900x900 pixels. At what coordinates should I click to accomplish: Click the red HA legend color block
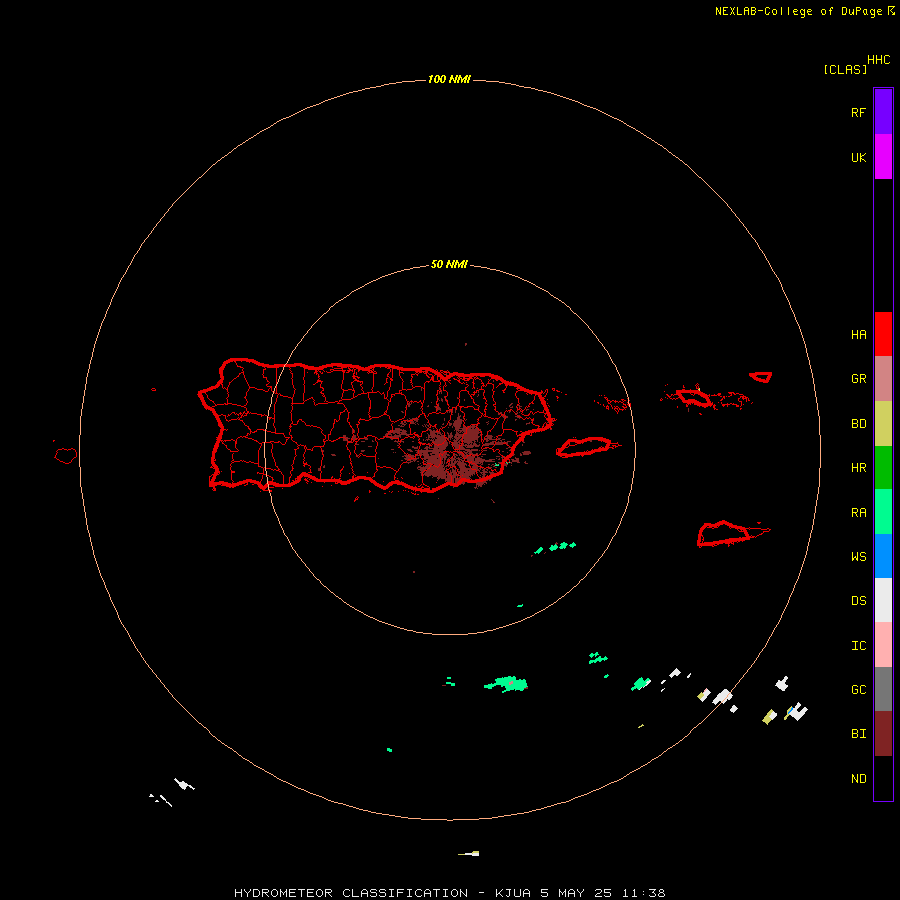(883, 334)
